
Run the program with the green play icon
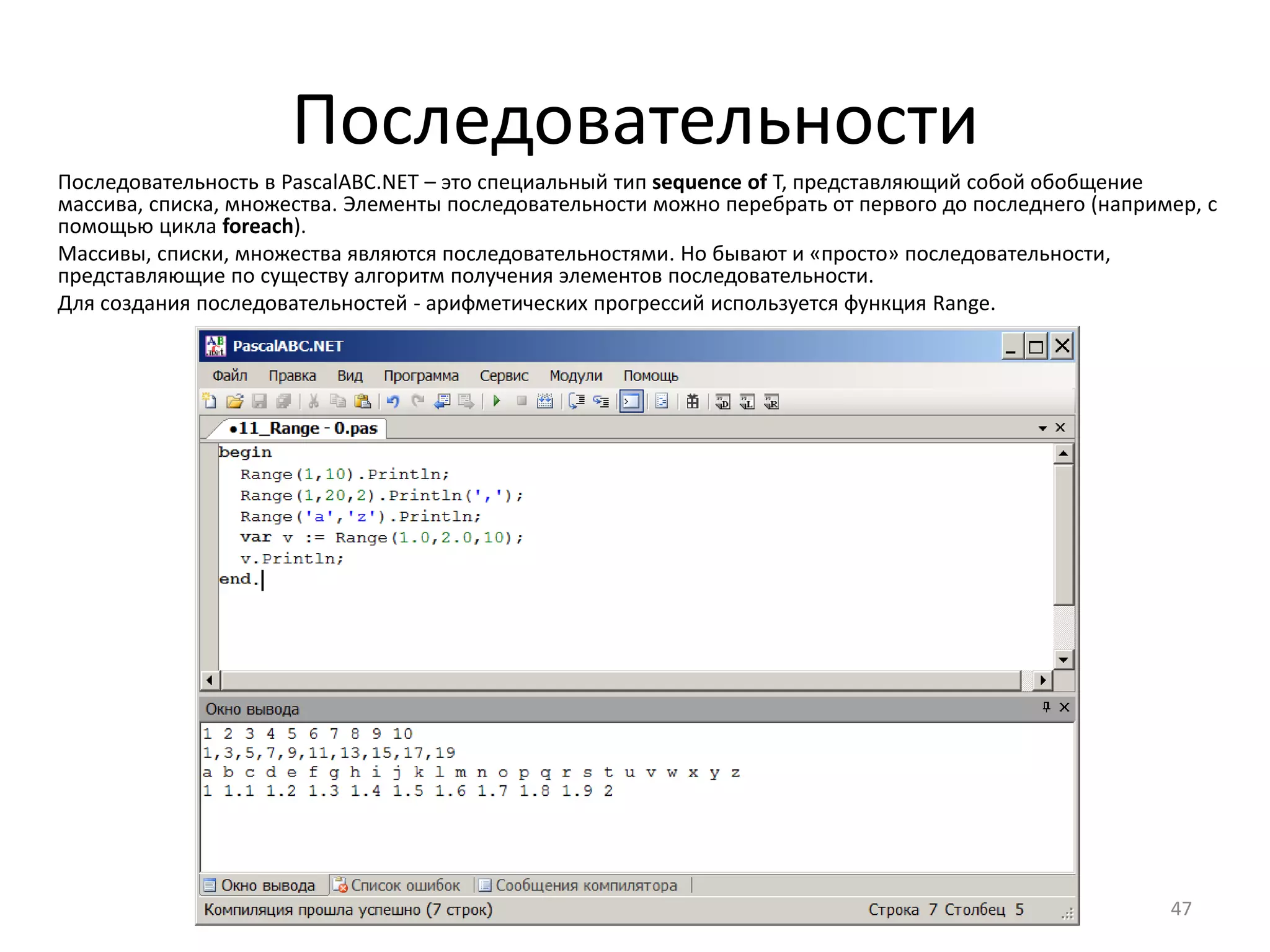(497, 402)
